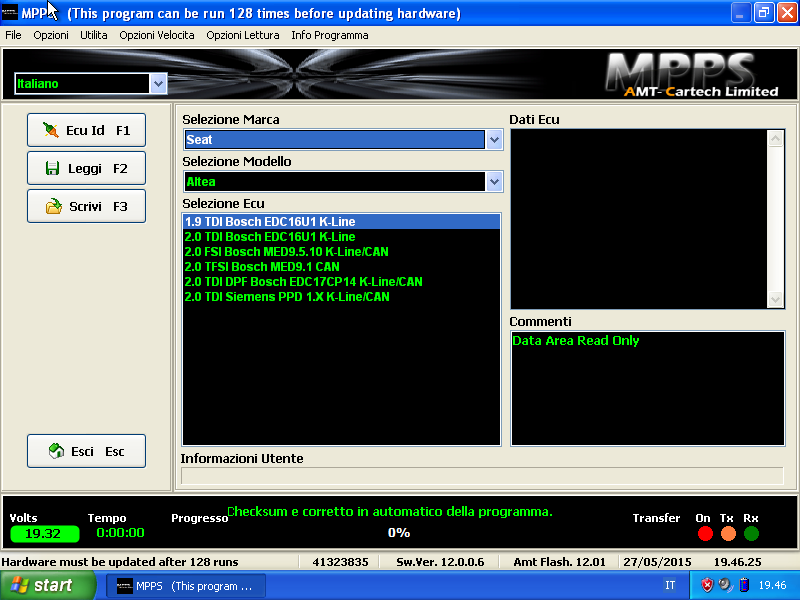Select 2.0 TDI Siemens PPD 1.X K-Line/CAN
This screenshot has height=600, width=800.
click(341, 296)
